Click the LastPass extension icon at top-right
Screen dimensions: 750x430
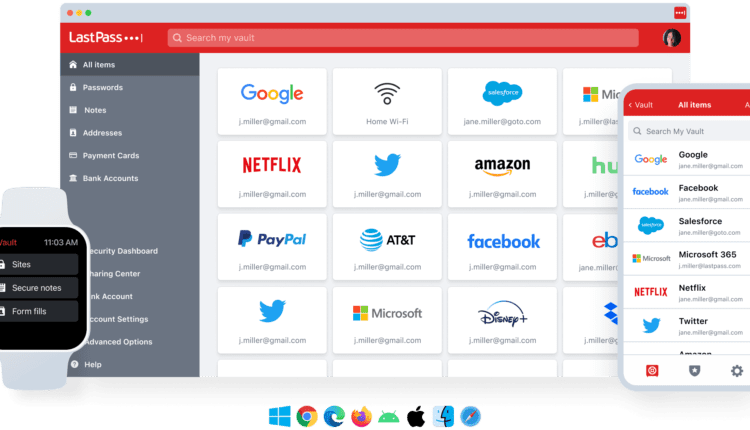pyautogui.click(x=680, y=13)
